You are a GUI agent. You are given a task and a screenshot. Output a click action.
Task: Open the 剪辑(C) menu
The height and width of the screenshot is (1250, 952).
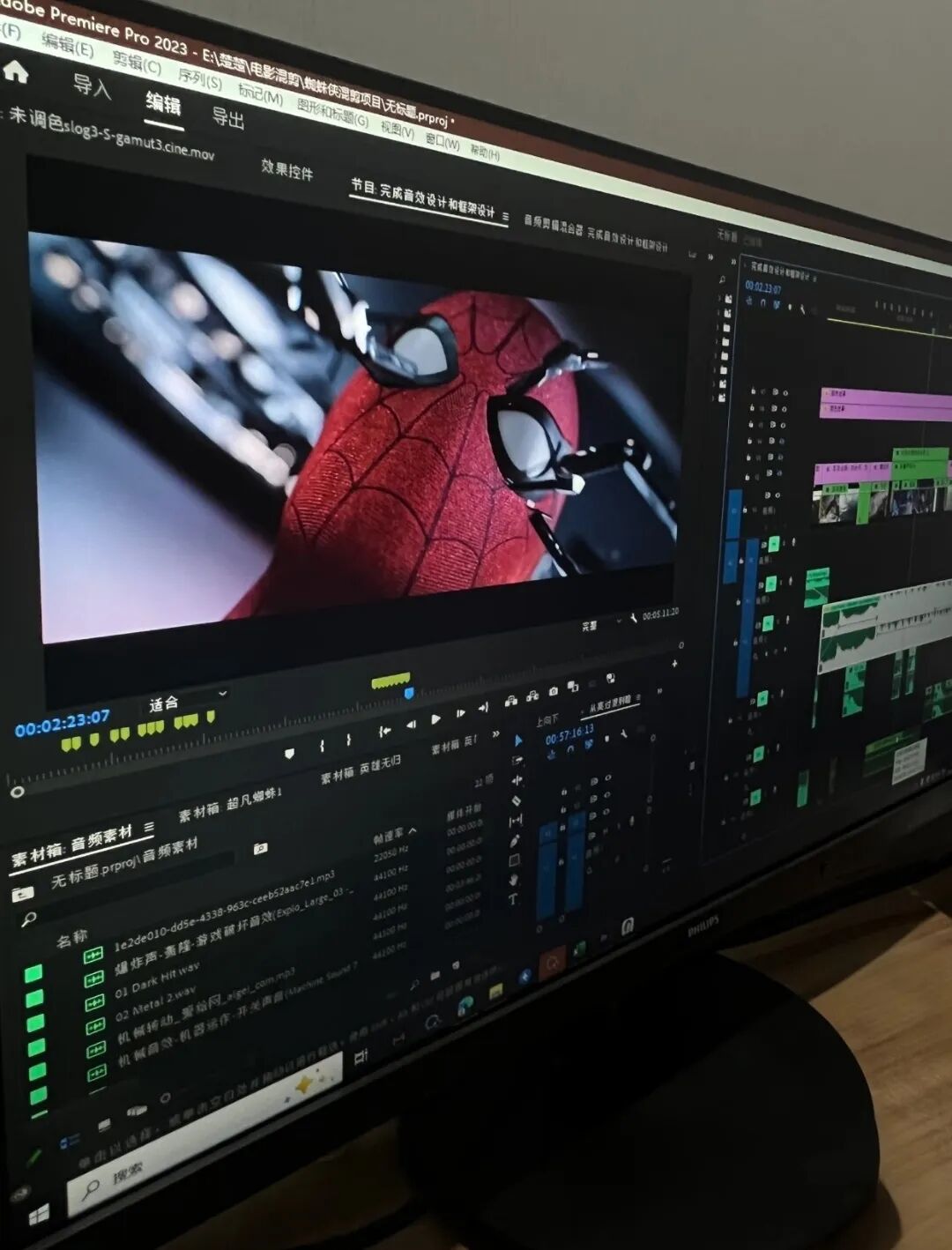(138, 63)
